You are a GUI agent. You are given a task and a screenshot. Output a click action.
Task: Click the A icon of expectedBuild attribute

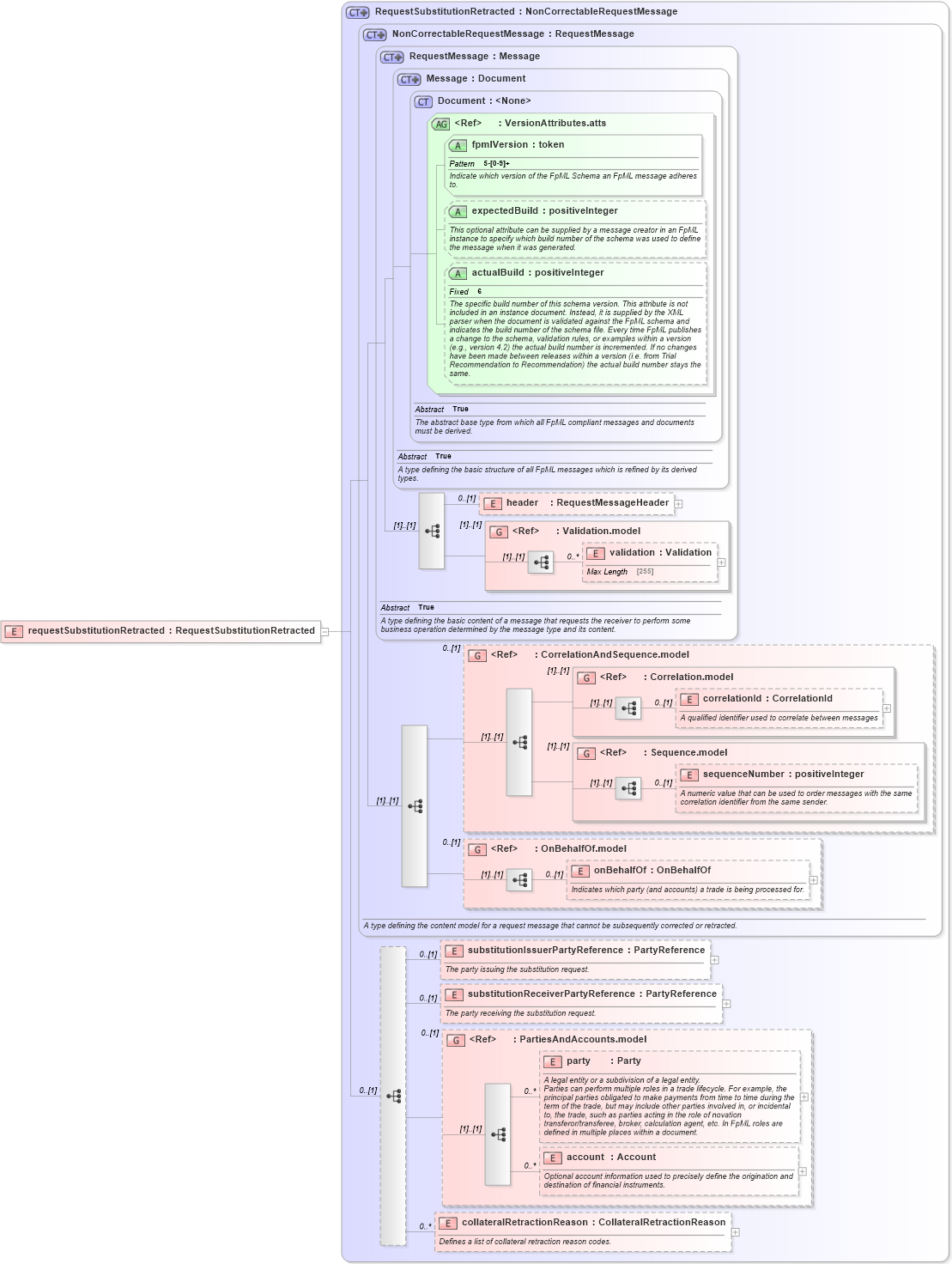(458, 211)
